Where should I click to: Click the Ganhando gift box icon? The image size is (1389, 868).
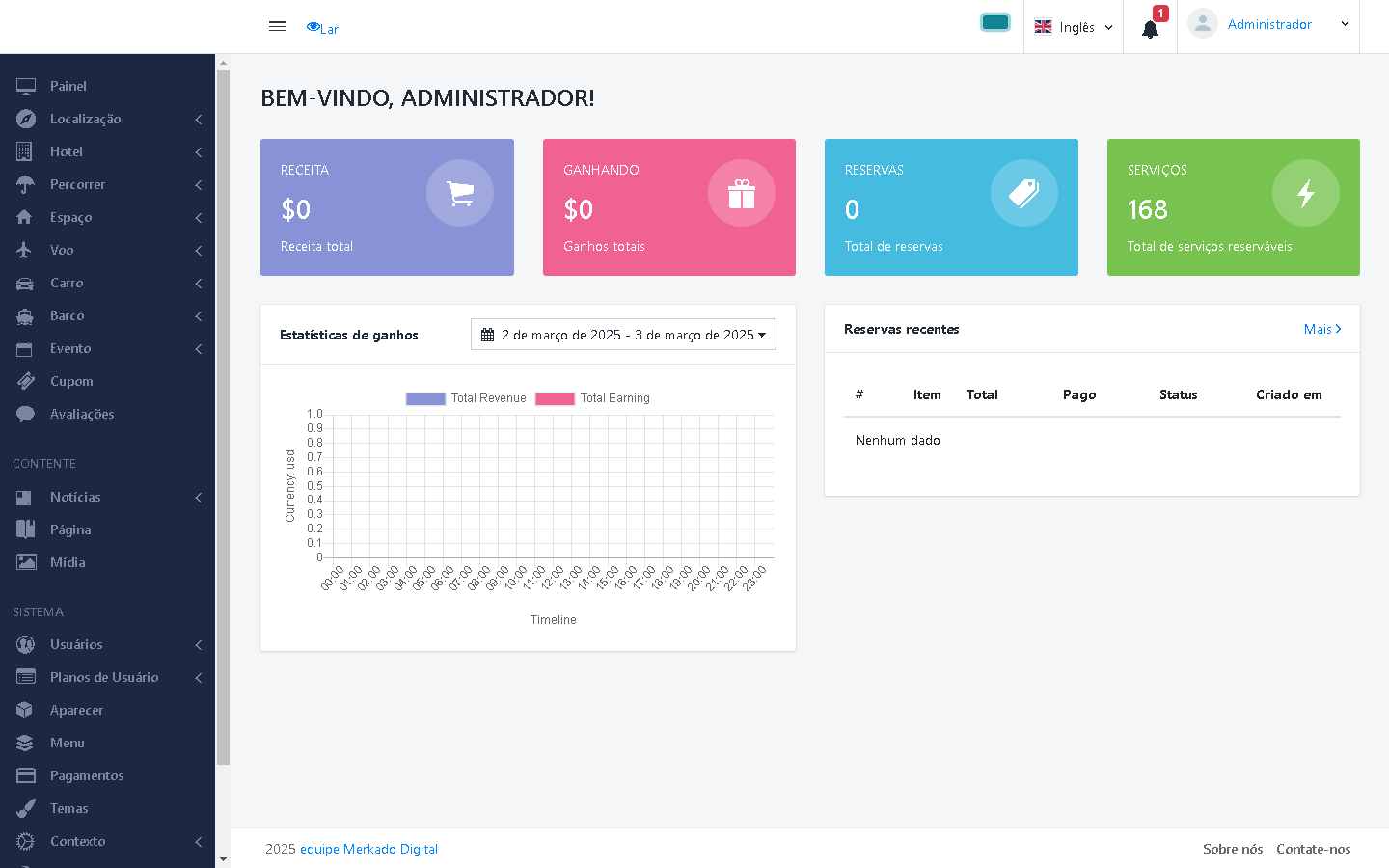742,193
